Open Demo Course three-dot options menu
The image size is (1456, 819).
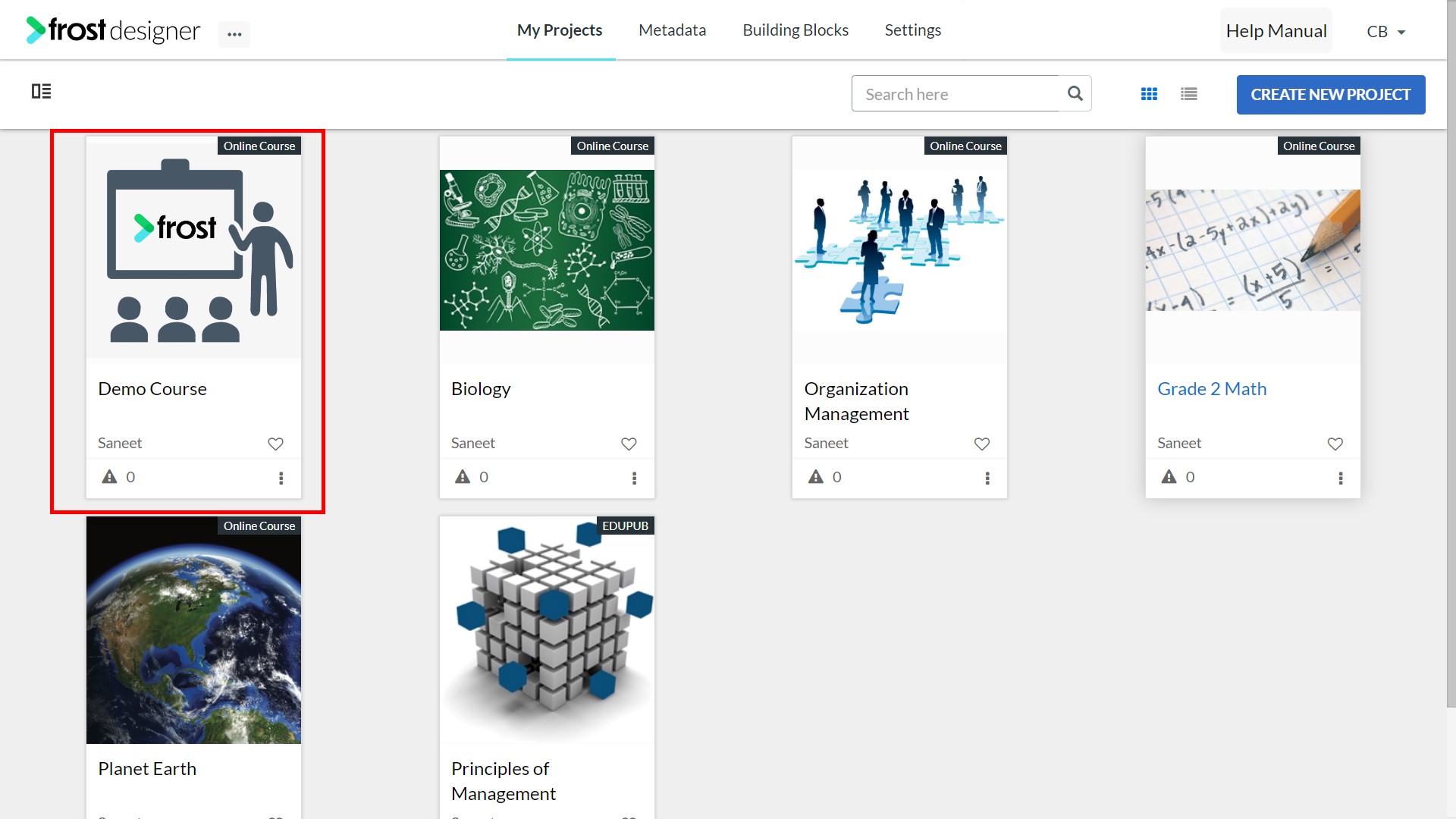tap(281, 478)
